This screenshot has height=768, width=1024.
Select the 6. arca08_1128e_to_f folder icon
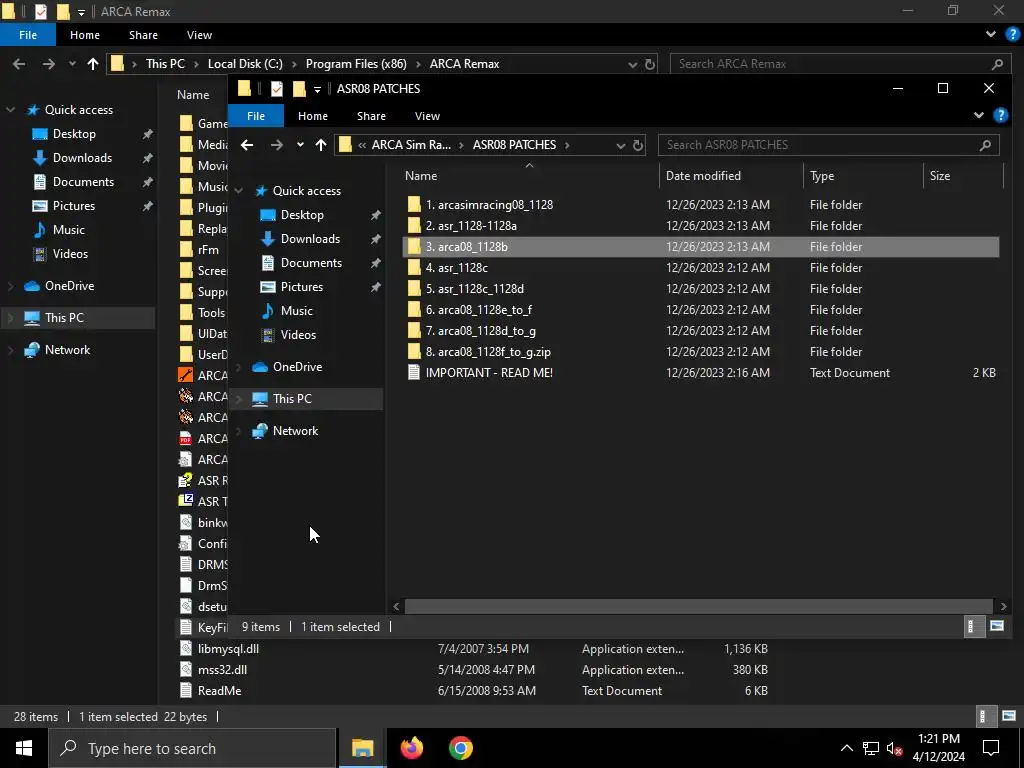pyautogui.click(x=414, y=310)
